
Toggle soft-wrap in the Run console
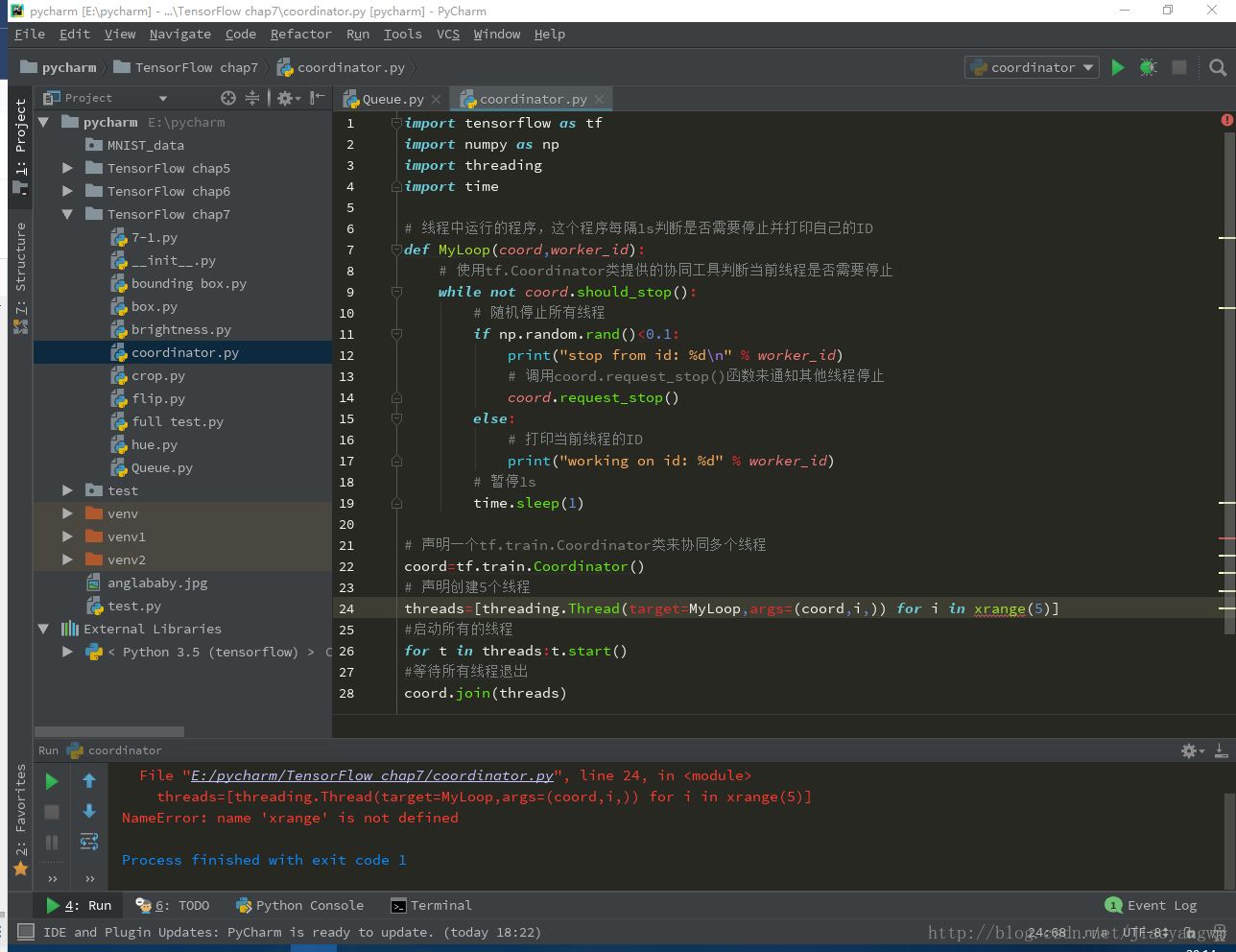(89, 842)
